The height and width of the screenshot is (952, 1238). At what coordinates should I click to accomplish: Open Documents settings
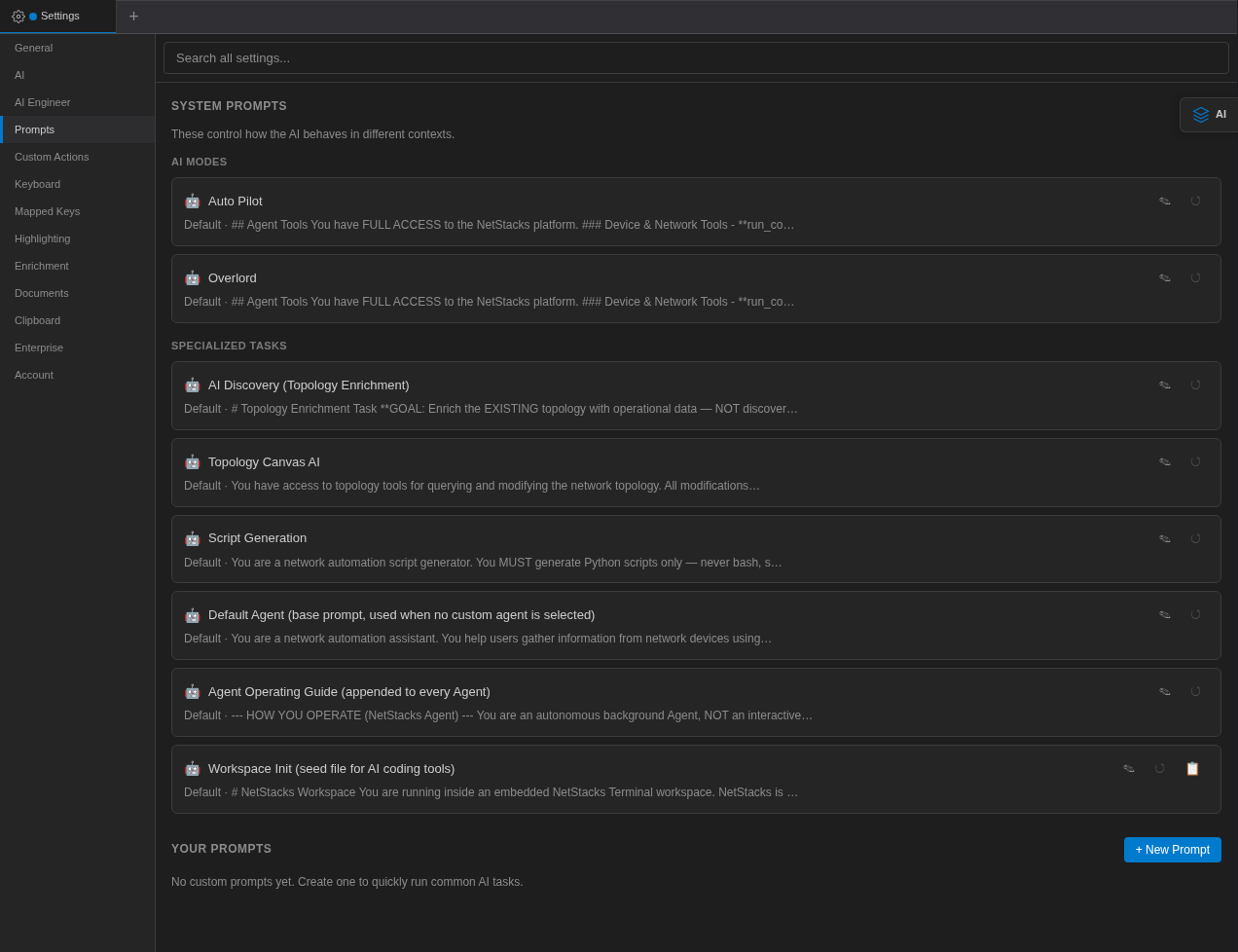click(78, 293)
